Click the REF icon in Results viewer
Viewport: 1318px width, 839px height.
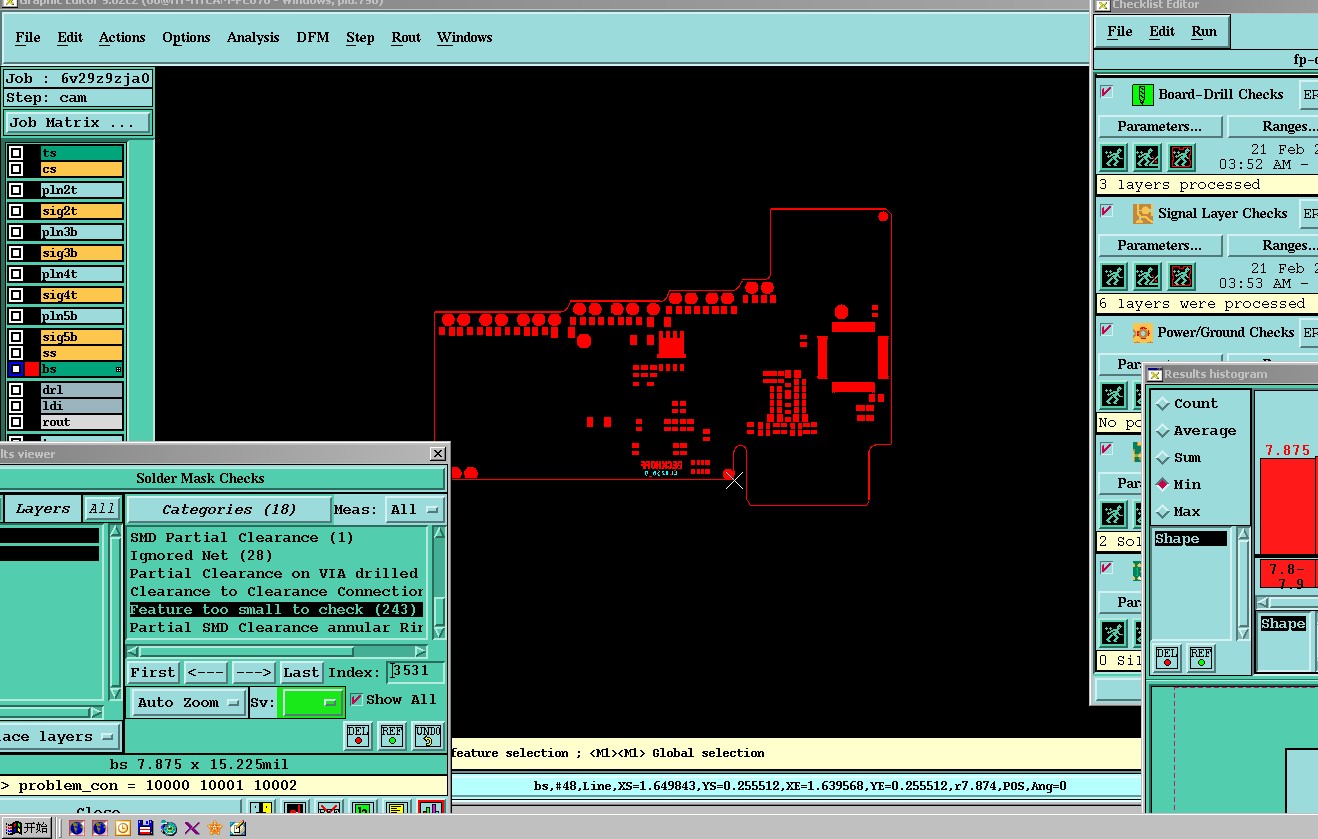[x=392, y=736]
